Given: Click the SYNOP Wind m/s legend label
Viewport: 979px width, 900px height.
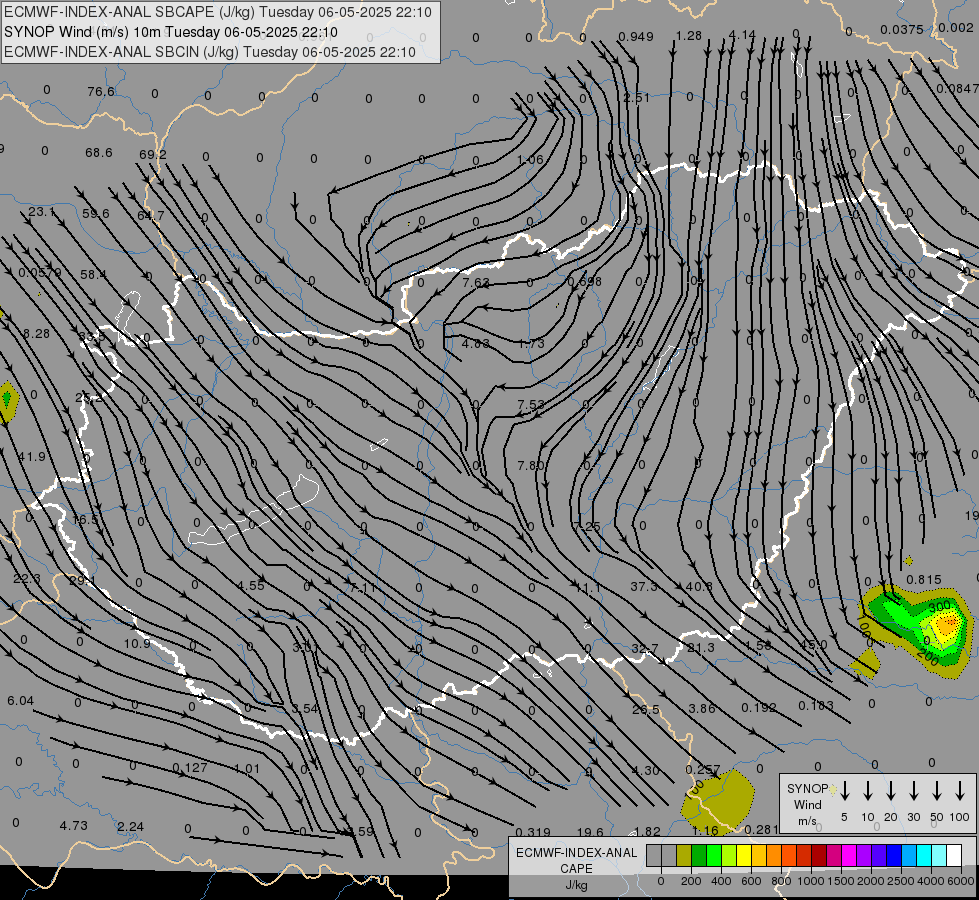Looking at the screenshot, I should click(x=808, y=804).
